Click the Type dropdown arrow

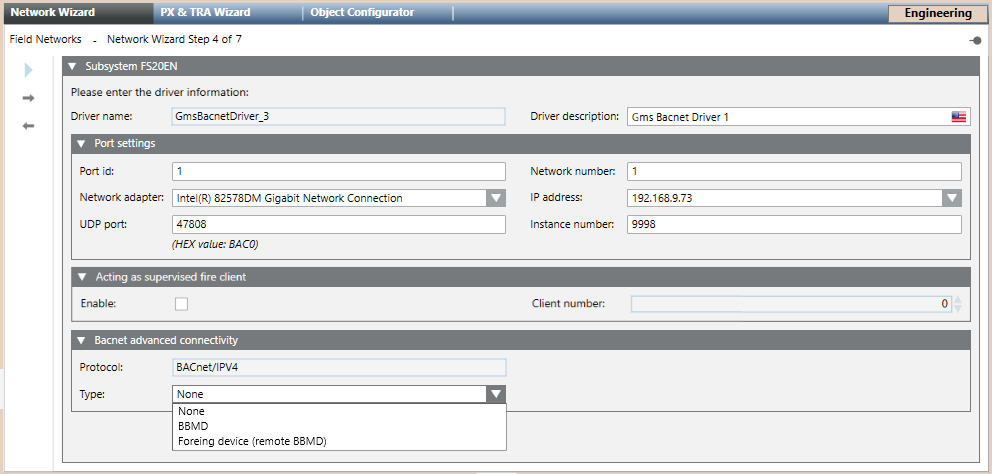[495, 394]
